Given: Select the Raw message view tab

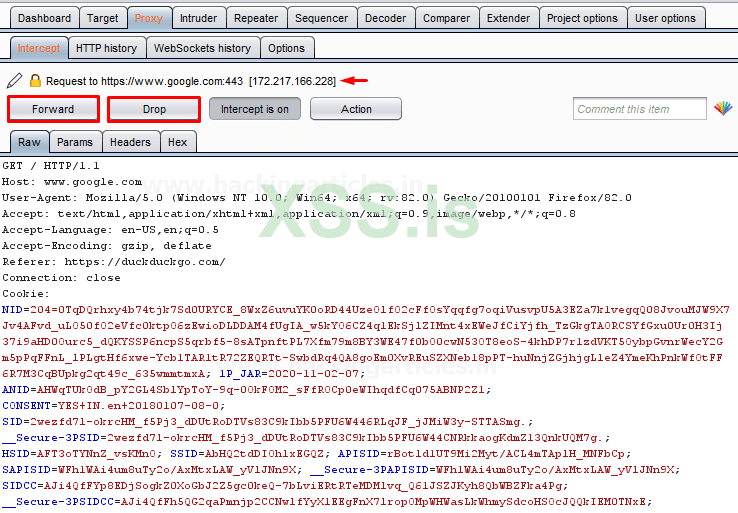Looking at the screenshot, I should click(x=29, y=142).
